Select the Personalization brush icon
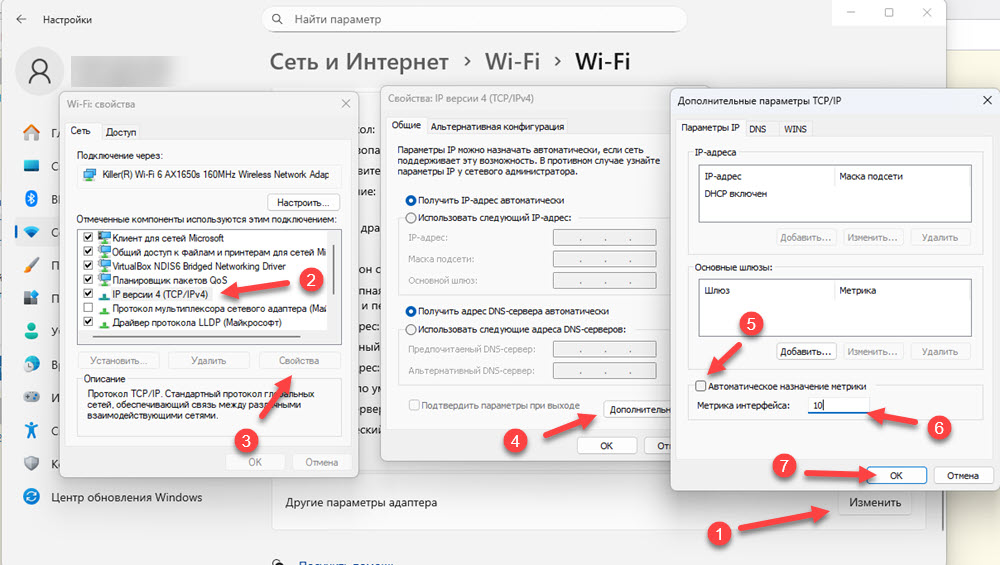The width and height of the screenshot is (1000, 565). [31, 265]
